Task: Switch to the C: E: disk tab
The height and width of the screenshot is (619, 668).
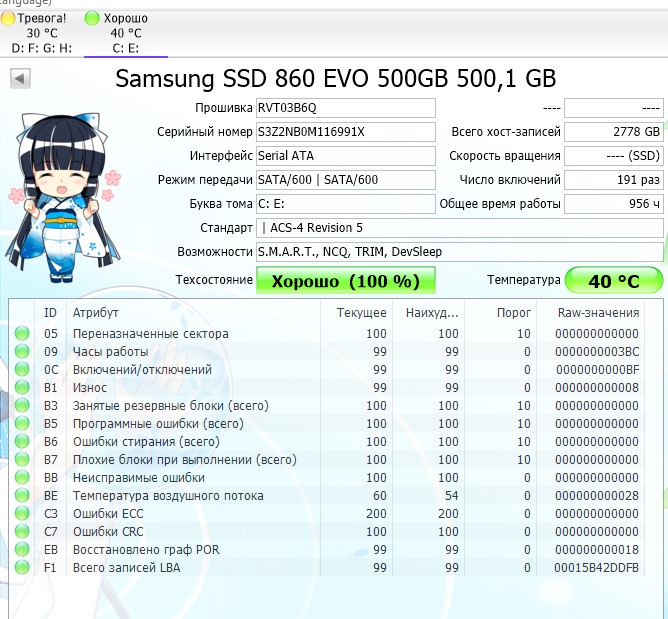Action: (x=126, y=33)
